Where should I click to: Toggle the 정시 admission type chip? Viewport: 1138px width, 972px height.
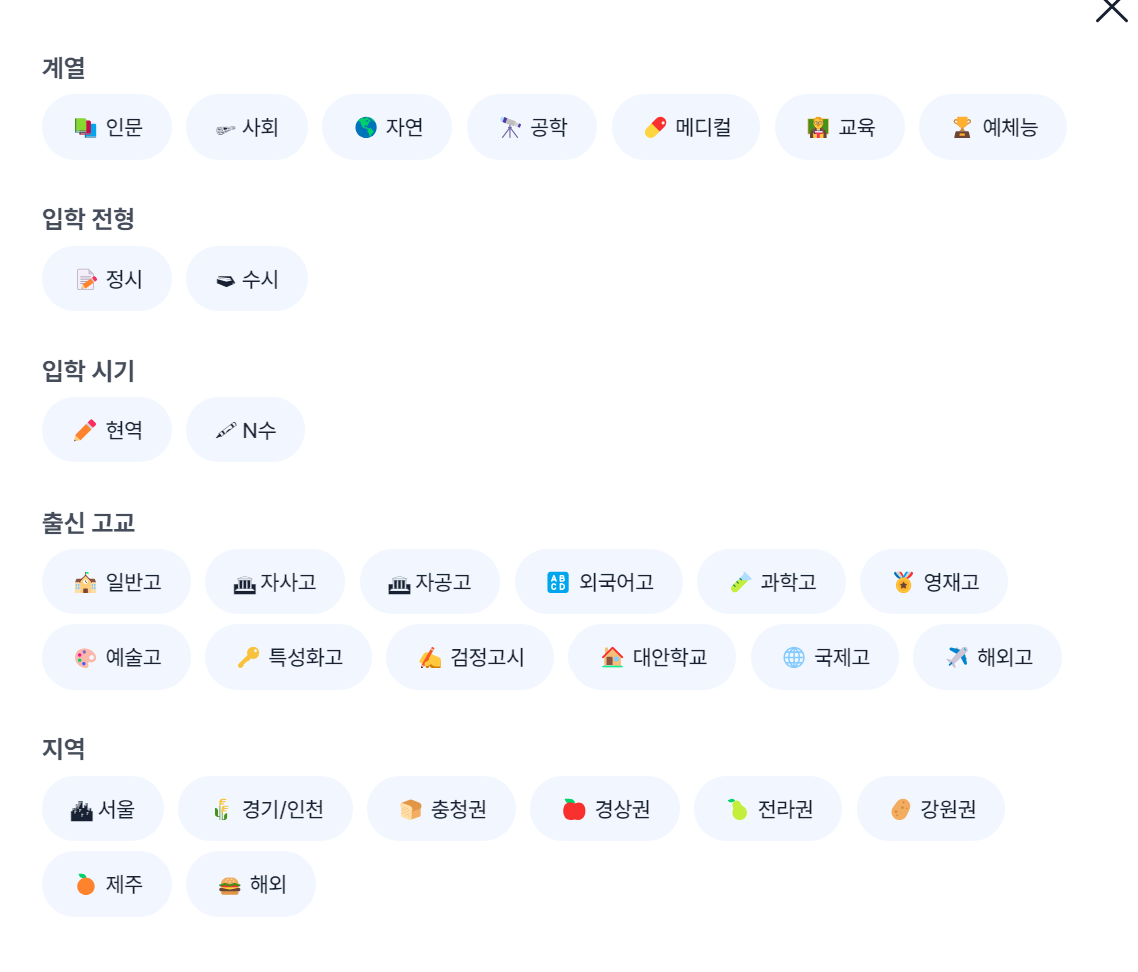tap(107, 279)
